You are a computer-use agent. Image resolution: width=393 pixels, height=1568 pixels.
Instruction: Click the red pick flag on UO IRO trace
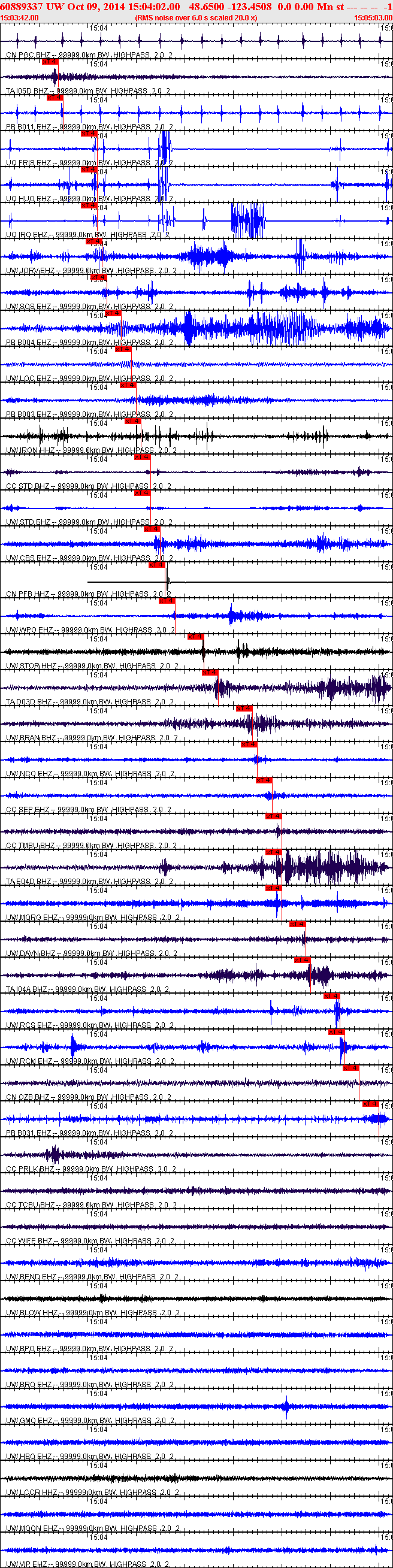tap(89, 205)
